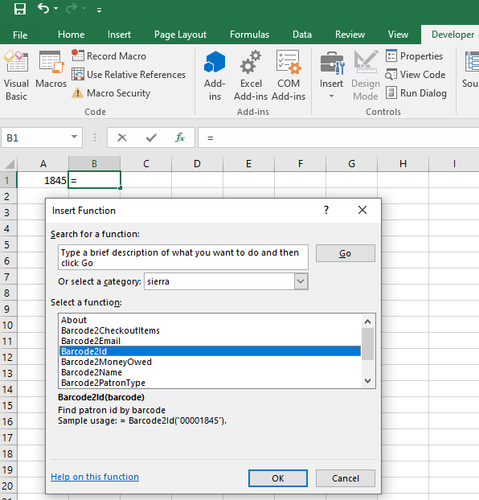Select About in function list
The image size is (479, 500).
[210, 320]
